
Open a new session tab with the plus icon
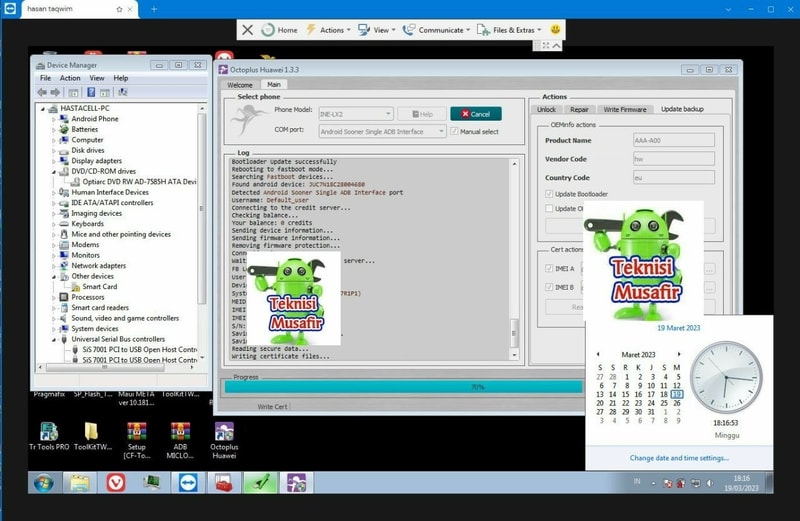tap(154, 9)
